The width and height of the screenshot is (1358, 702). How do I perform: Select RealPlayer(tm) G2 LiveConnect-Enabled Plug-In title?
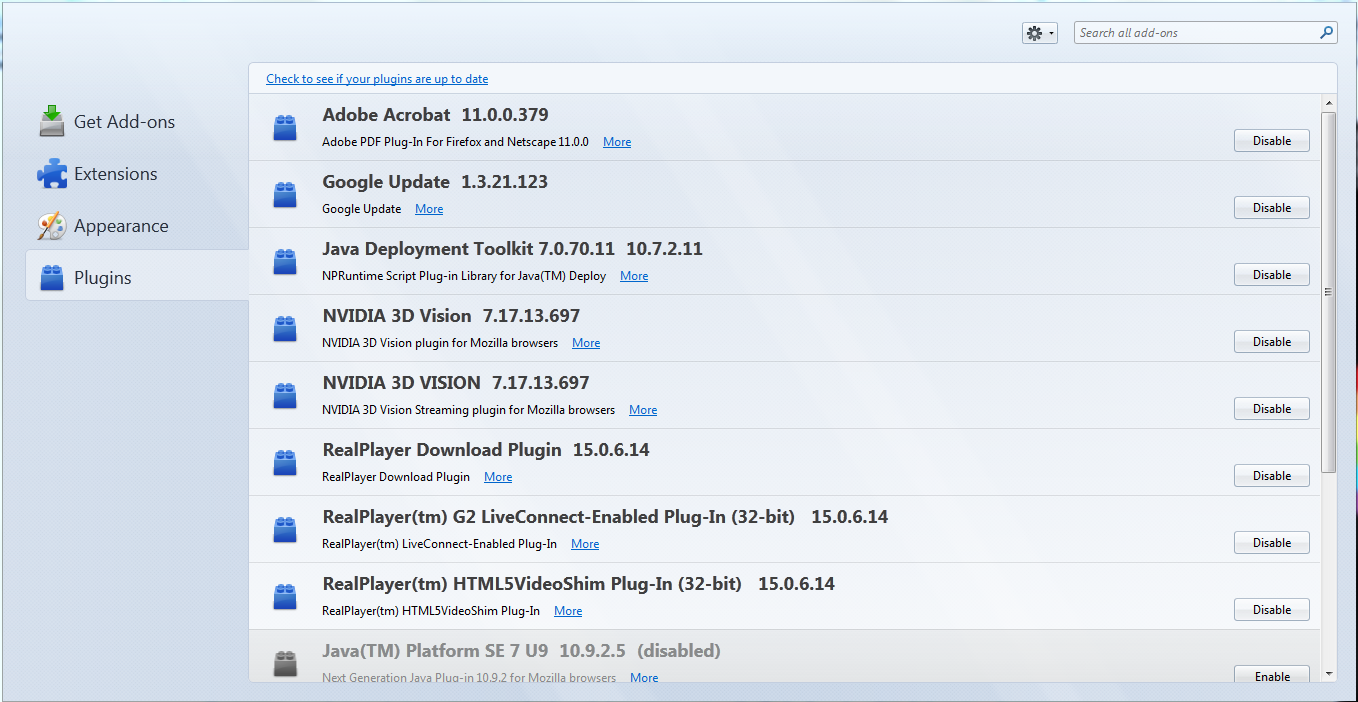[x=605, y=517]
